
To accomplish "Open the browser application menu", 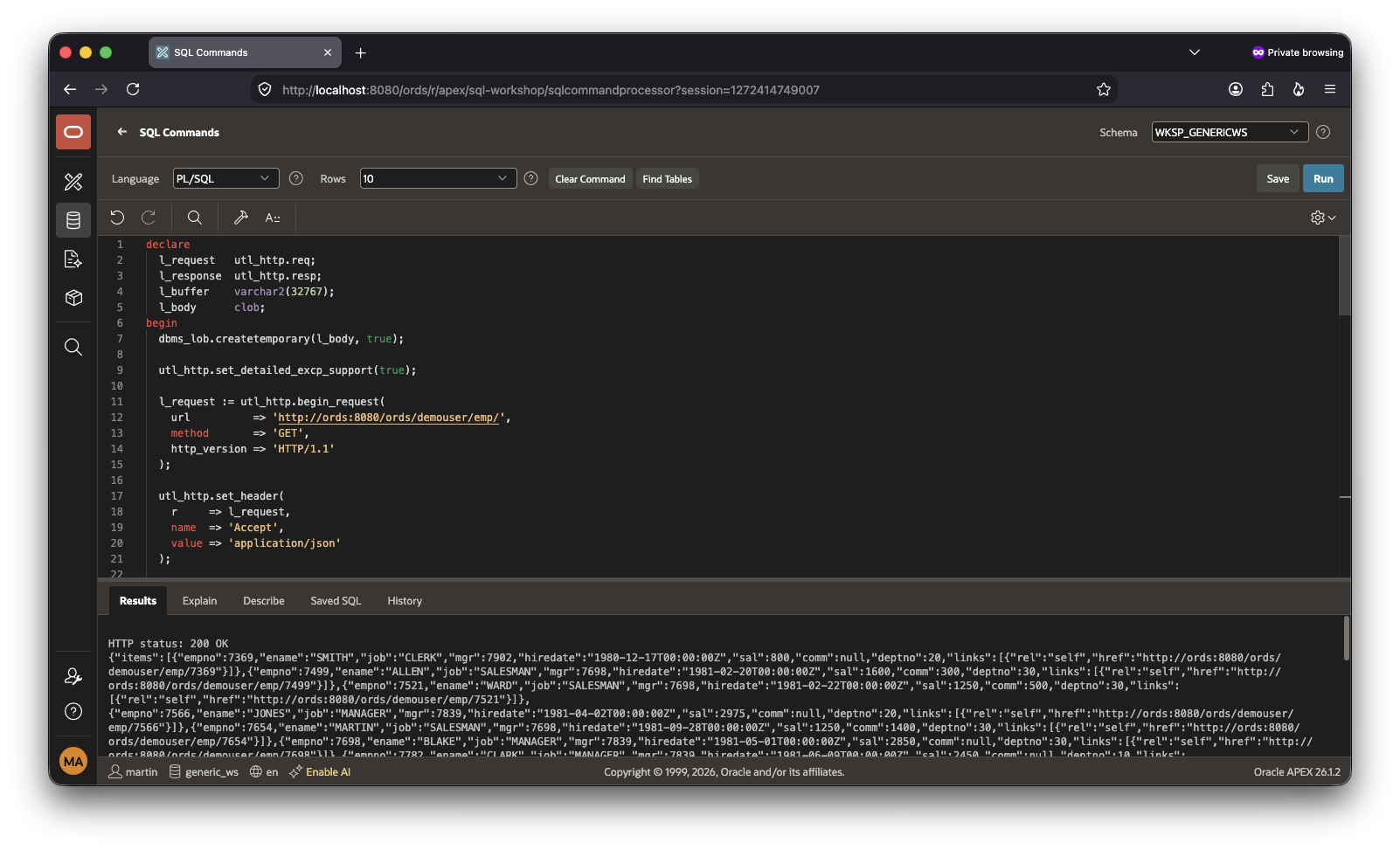I will point(1330,89).
